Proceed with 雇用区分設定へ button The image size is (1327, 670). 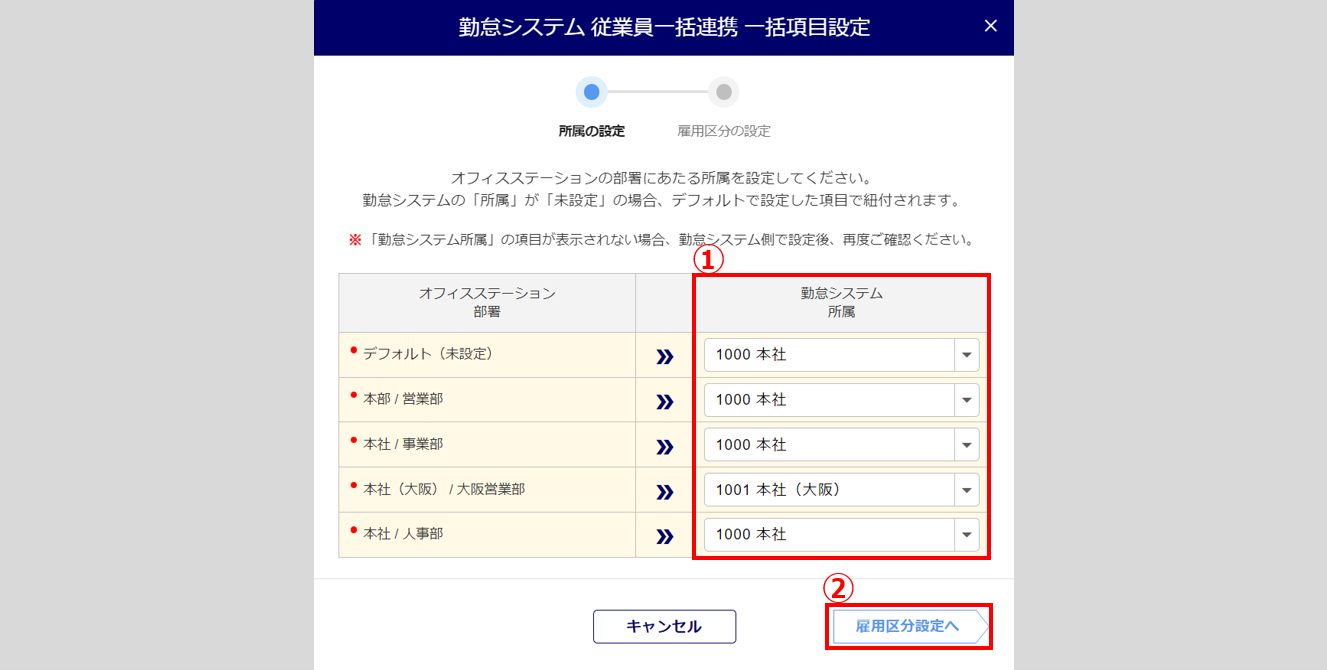(908, 627)
